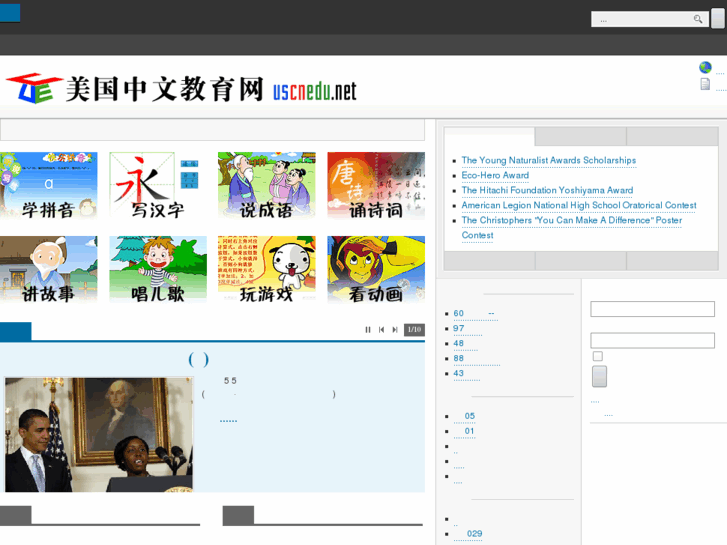Click the 1/10 slide counter
Image resolution: width=727 pixels, height=545 pixels.
(415, 330)
